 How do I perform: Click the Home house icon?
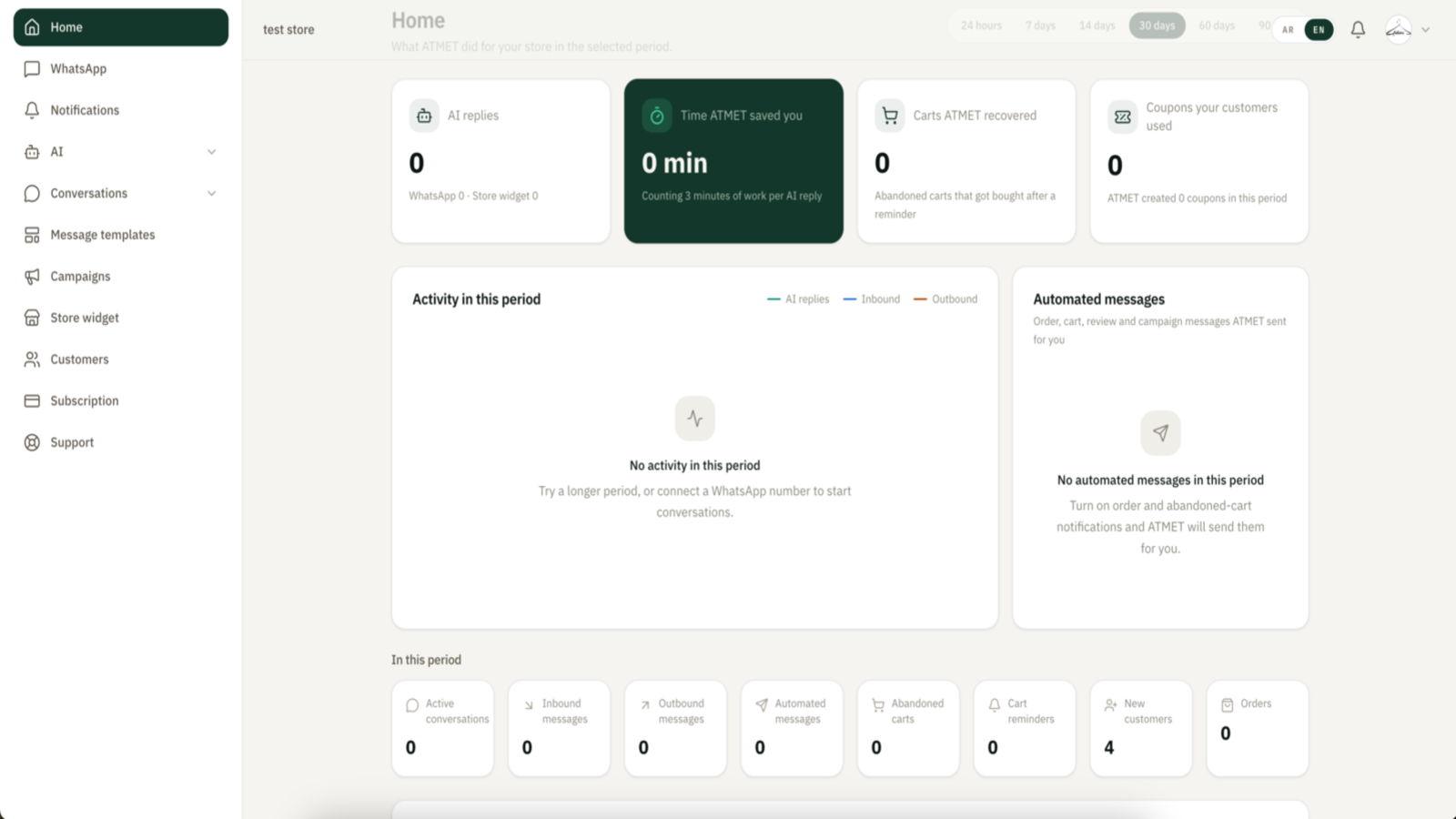tap(32, 27)
